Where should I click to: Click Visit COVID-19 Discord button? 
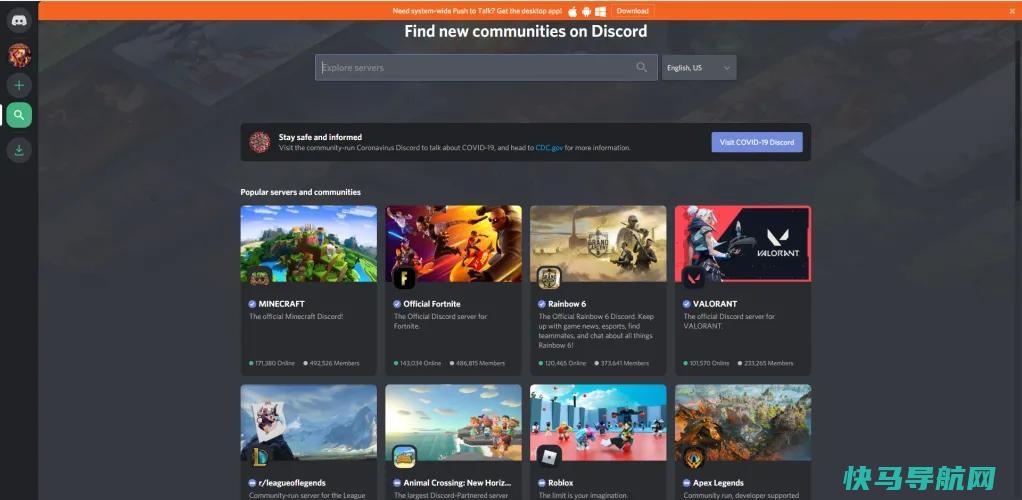757,142
